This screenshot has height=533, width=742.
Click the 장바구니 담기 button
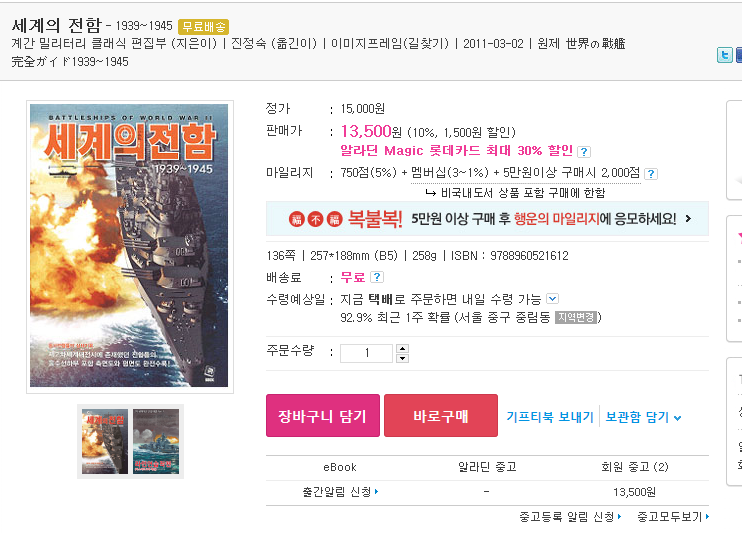coord(323,416)
